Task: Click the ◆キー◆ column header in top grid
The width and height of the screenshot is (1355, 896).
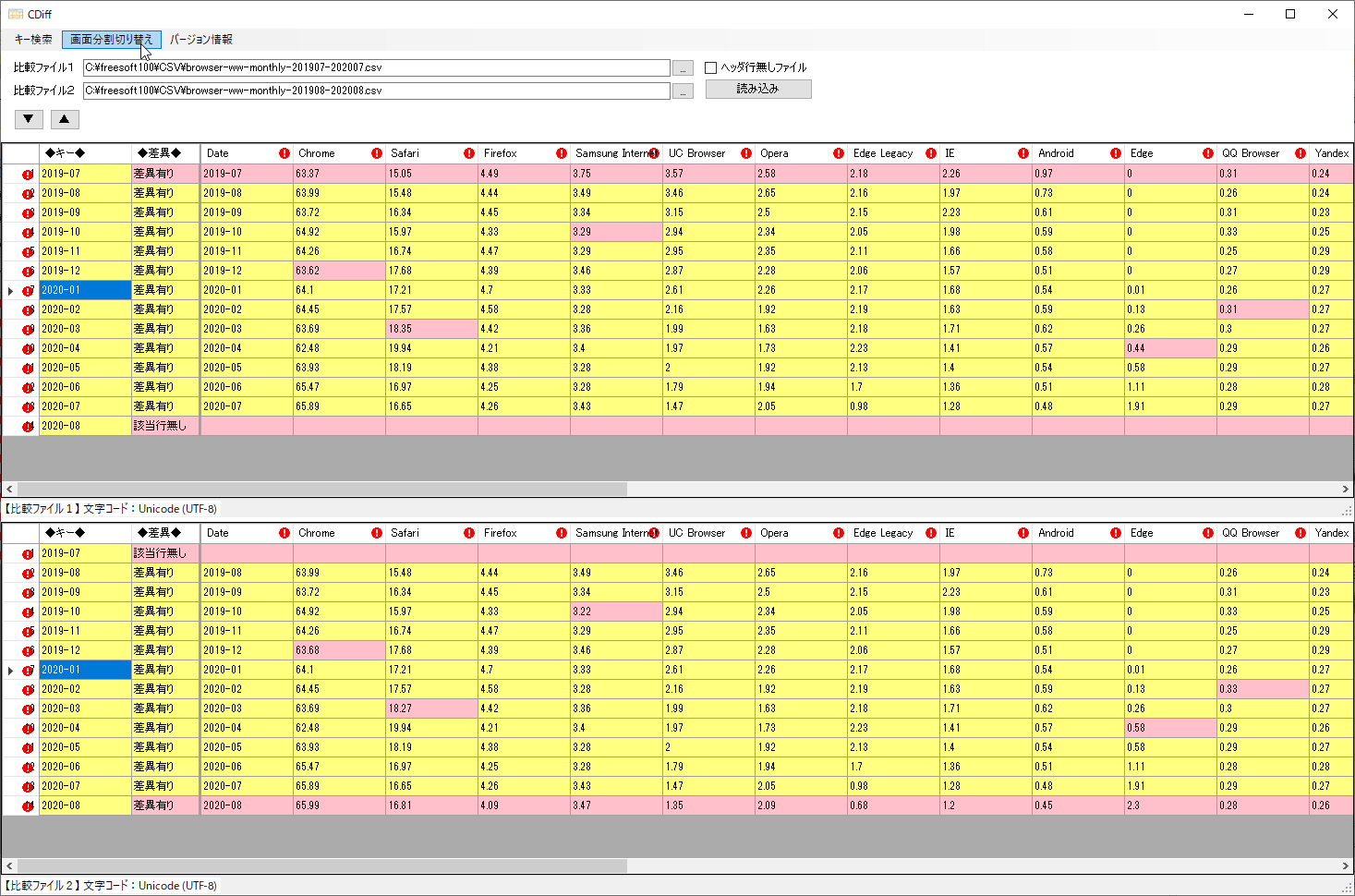Action: (84, 153)
